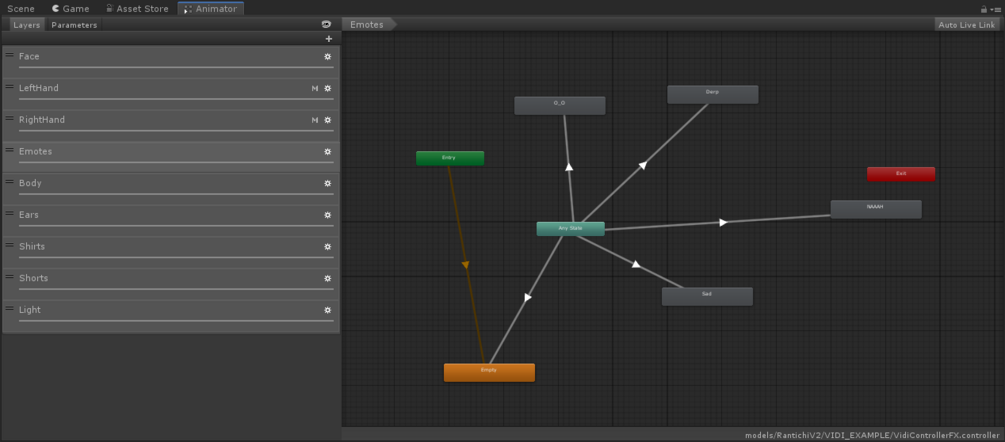This screenshot has height=442, width=1005.
Task: Select the Body layer
Action: pyautogui.click(x=171, y=188)
